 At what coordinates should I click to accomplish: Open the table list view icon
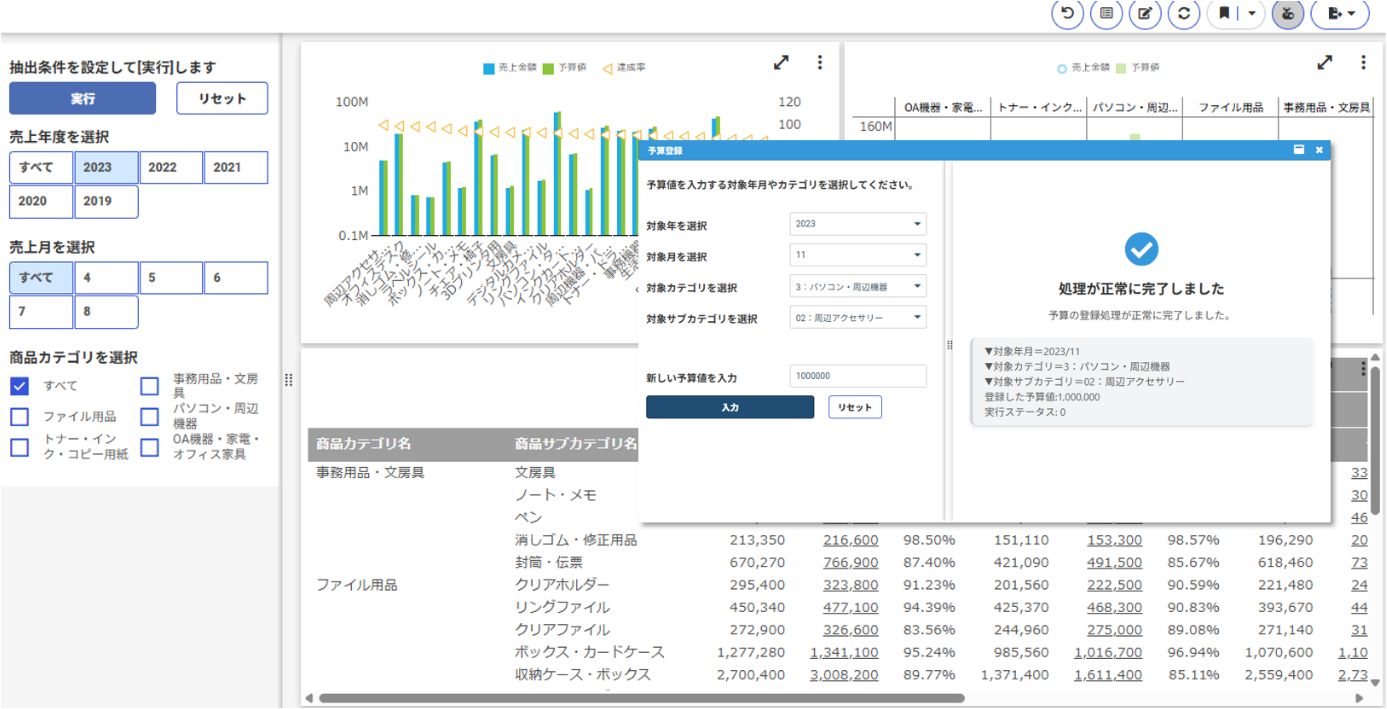click(1106, 14)
